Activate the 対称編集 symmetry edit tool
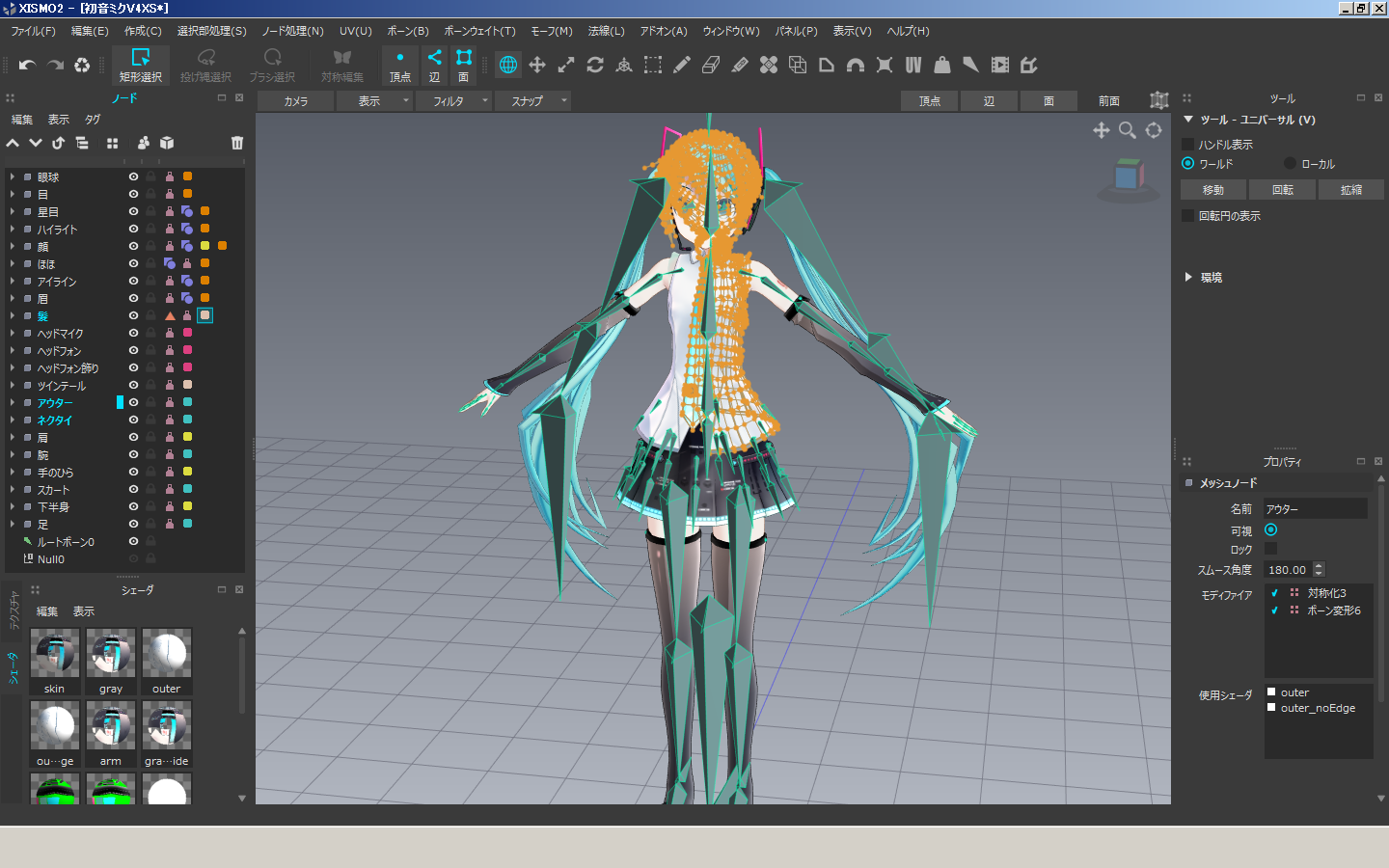Image resolution: width=1389 pixels, height=868 pixels. pos(341,65)
